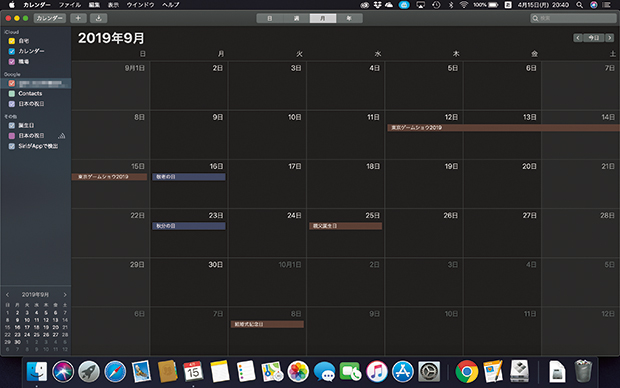Select 東京ゲームショウ2019 event on the 12th
The image size is (620, 388).
point(503,128)
